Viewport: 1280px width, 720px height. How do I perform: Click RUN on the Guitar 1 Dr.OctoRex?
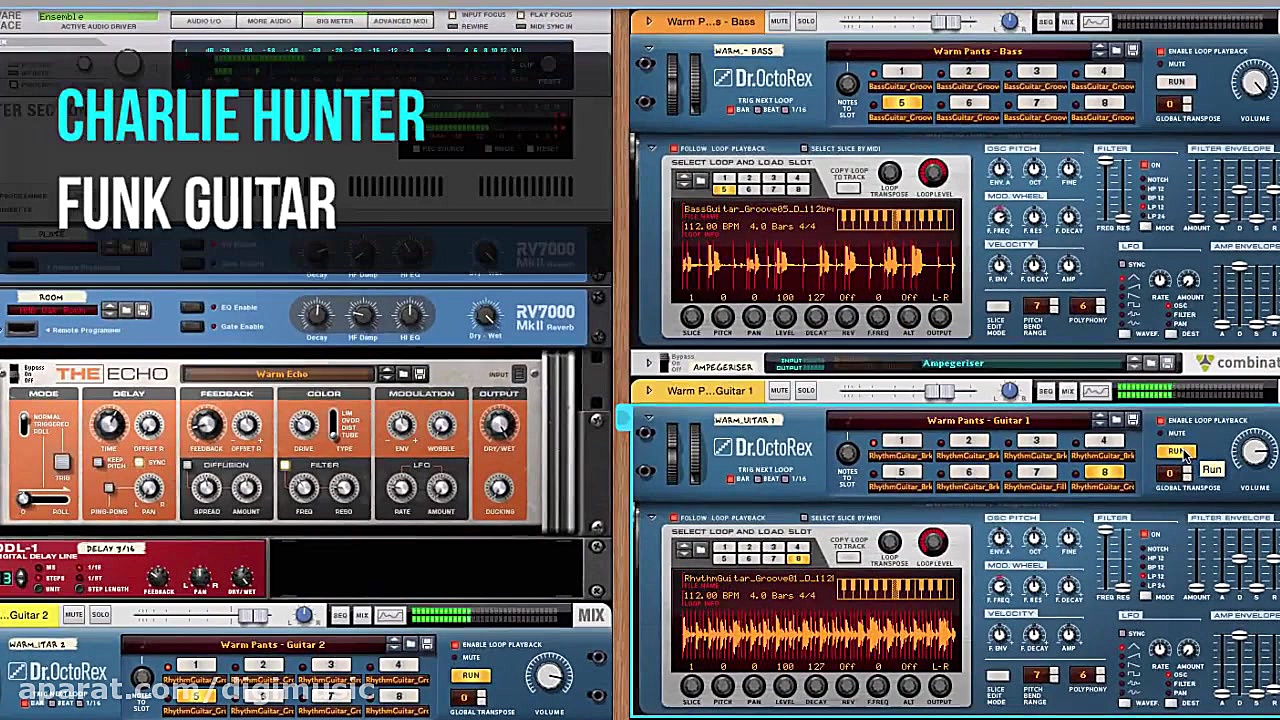pyautogui.click(x=1176, y=451)
